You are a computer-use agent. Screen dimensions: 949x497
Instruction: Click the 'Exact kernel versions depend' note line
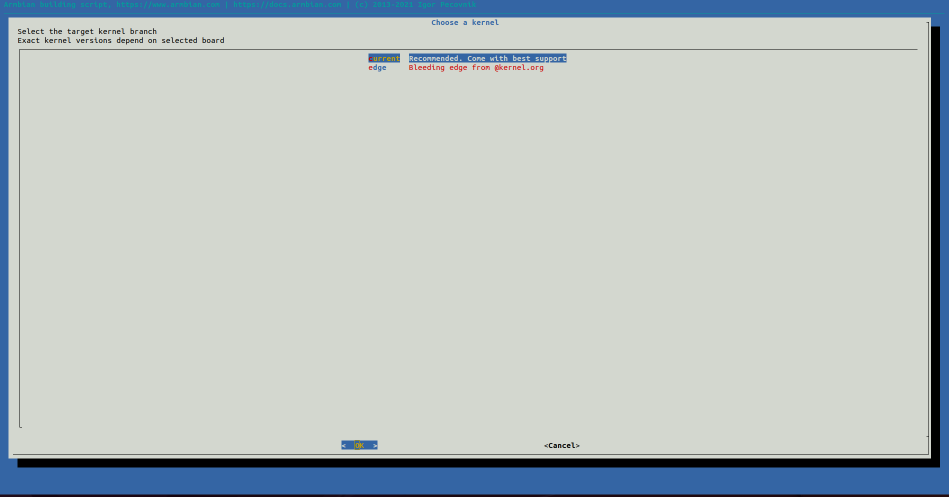tap(120, 41)
